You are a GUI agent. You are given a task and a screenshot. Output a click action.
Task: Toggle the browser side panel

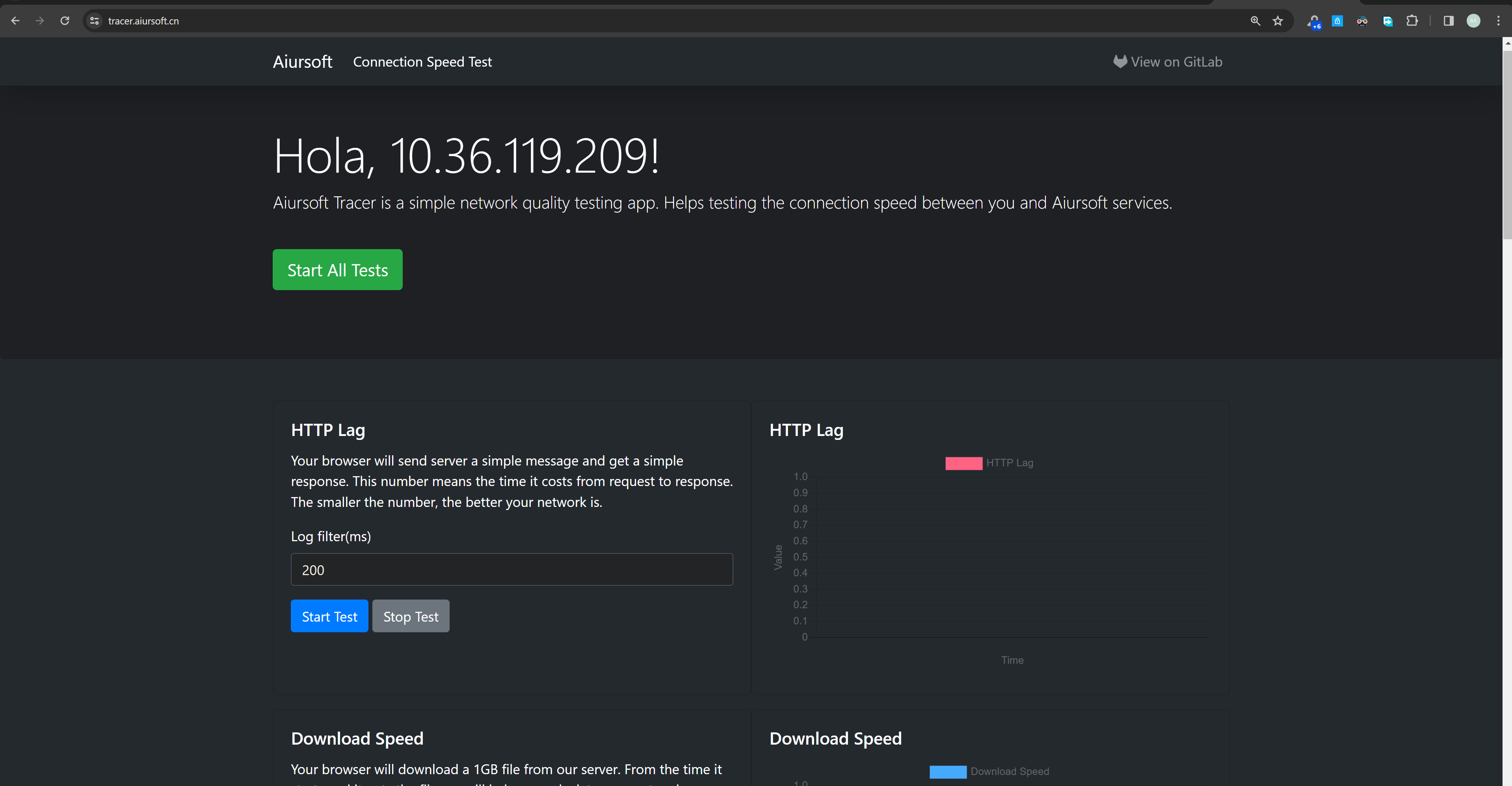pyautogui.click(x=1448, y=20)
